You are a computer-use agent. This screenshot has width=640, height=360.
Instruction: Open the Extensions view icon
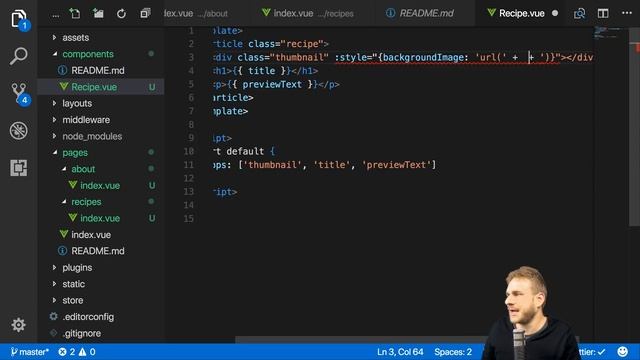18,167
